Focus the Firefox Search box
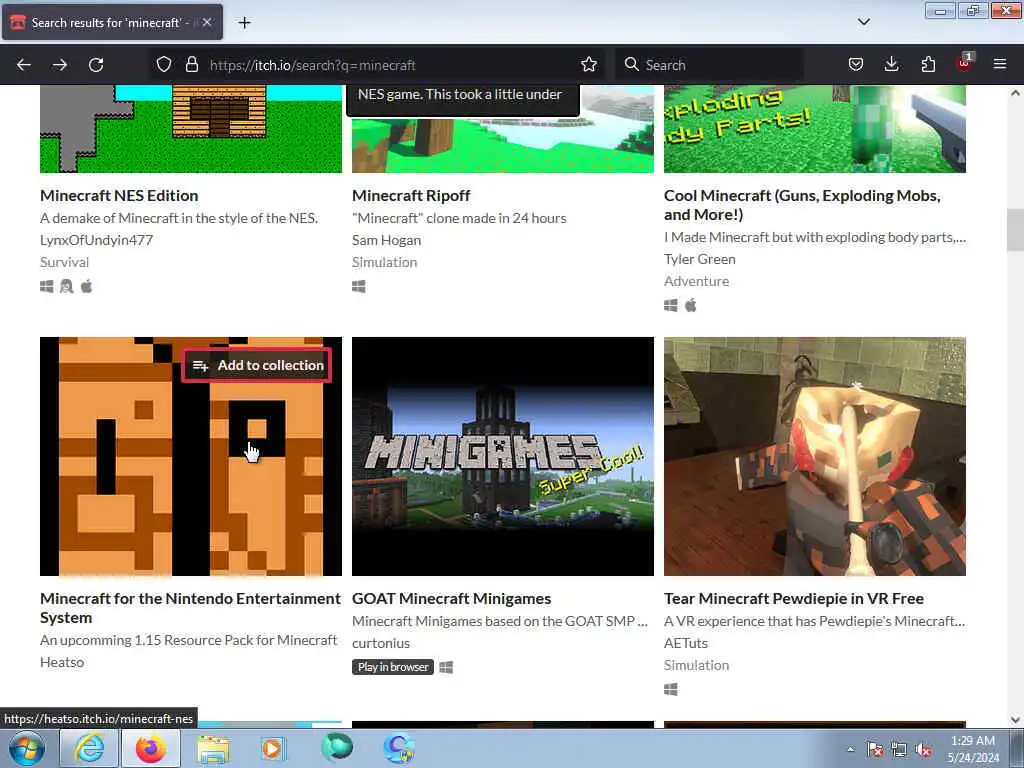This screenshot has height=768, width=1024. 709,65
